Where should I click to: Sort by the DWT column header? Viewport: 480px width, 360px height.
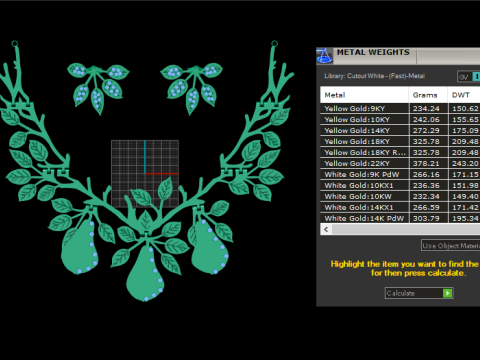point(464,95)
